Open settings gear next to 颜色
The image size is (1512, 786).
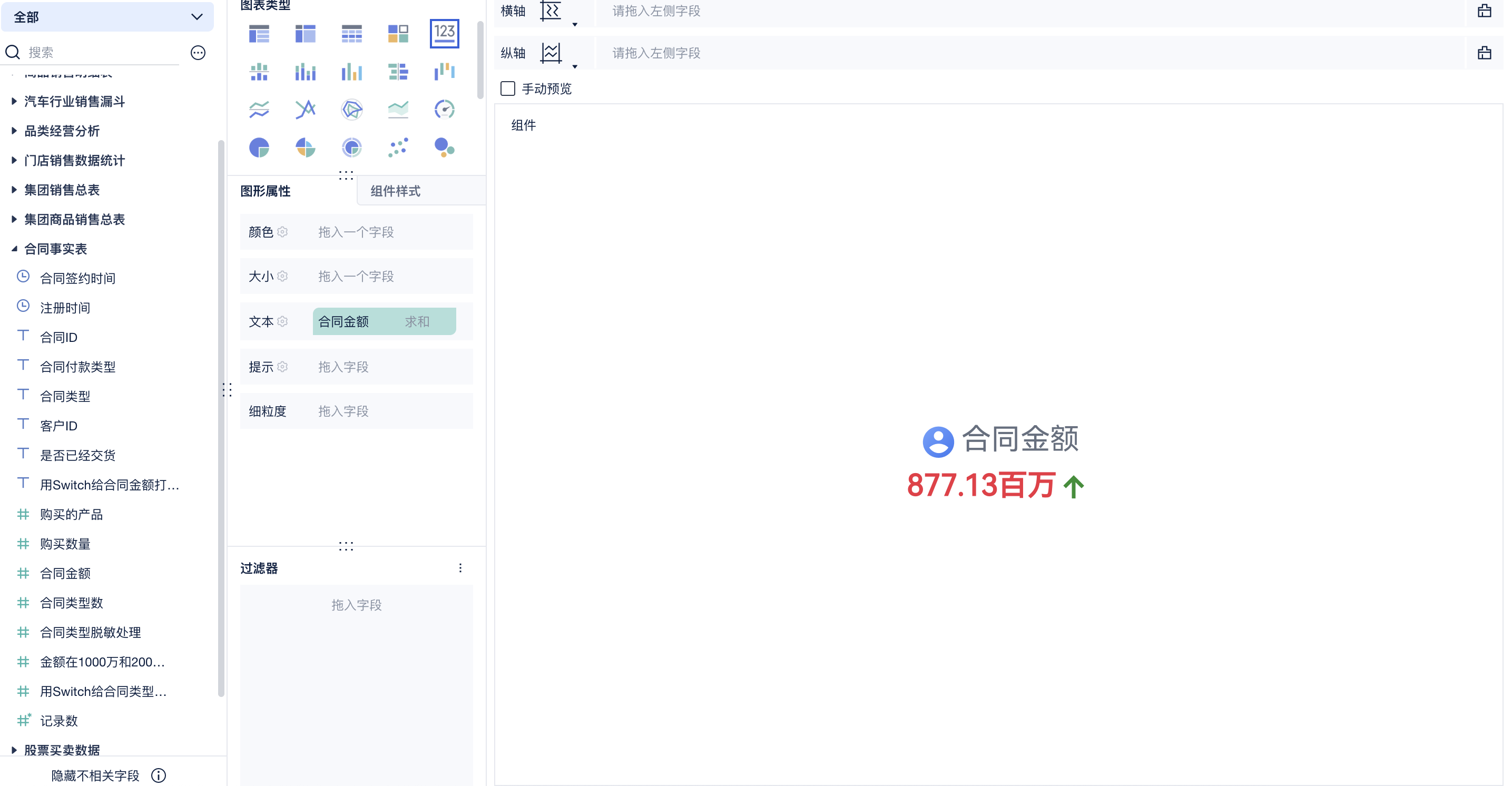coord(282,232)
